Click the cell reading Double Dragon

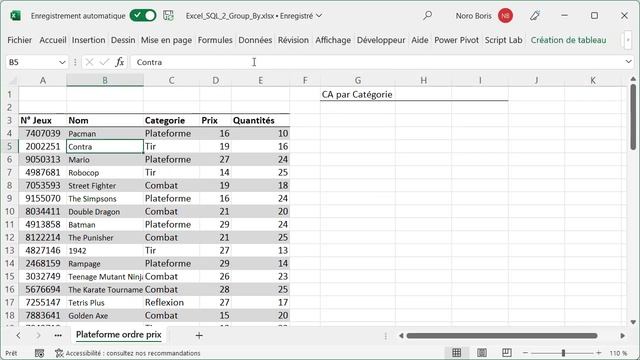tap(105, 211)
